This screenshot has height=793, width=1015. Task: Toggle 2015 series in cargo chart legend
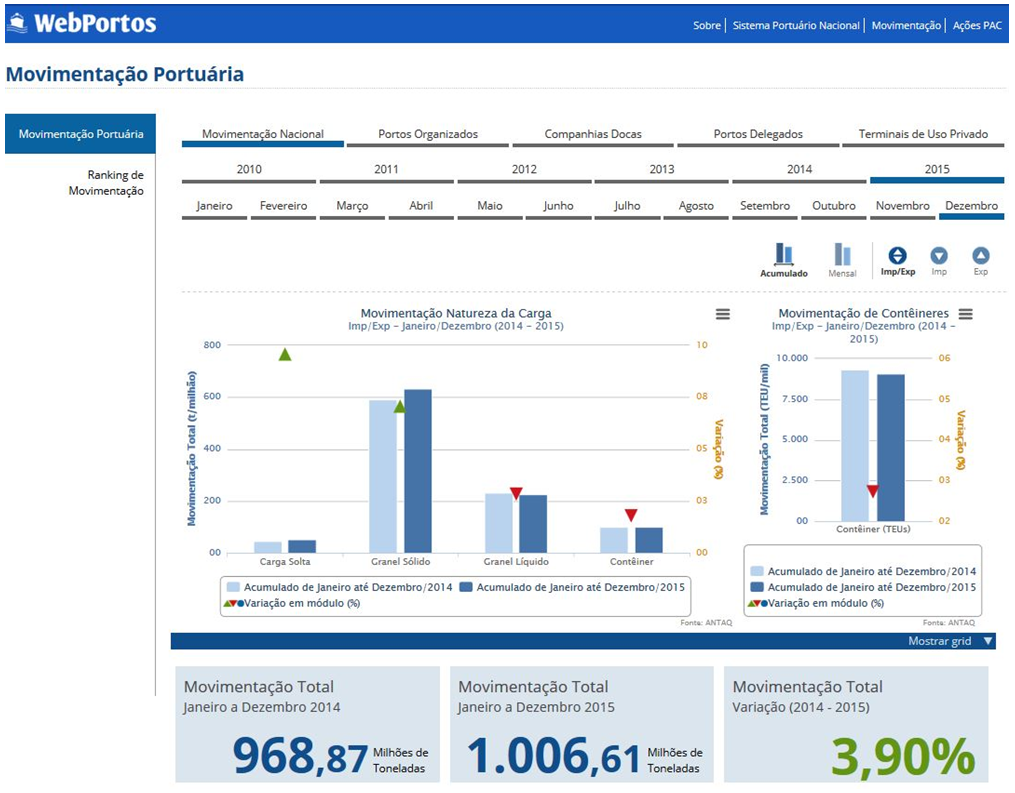tap(571, 587)
